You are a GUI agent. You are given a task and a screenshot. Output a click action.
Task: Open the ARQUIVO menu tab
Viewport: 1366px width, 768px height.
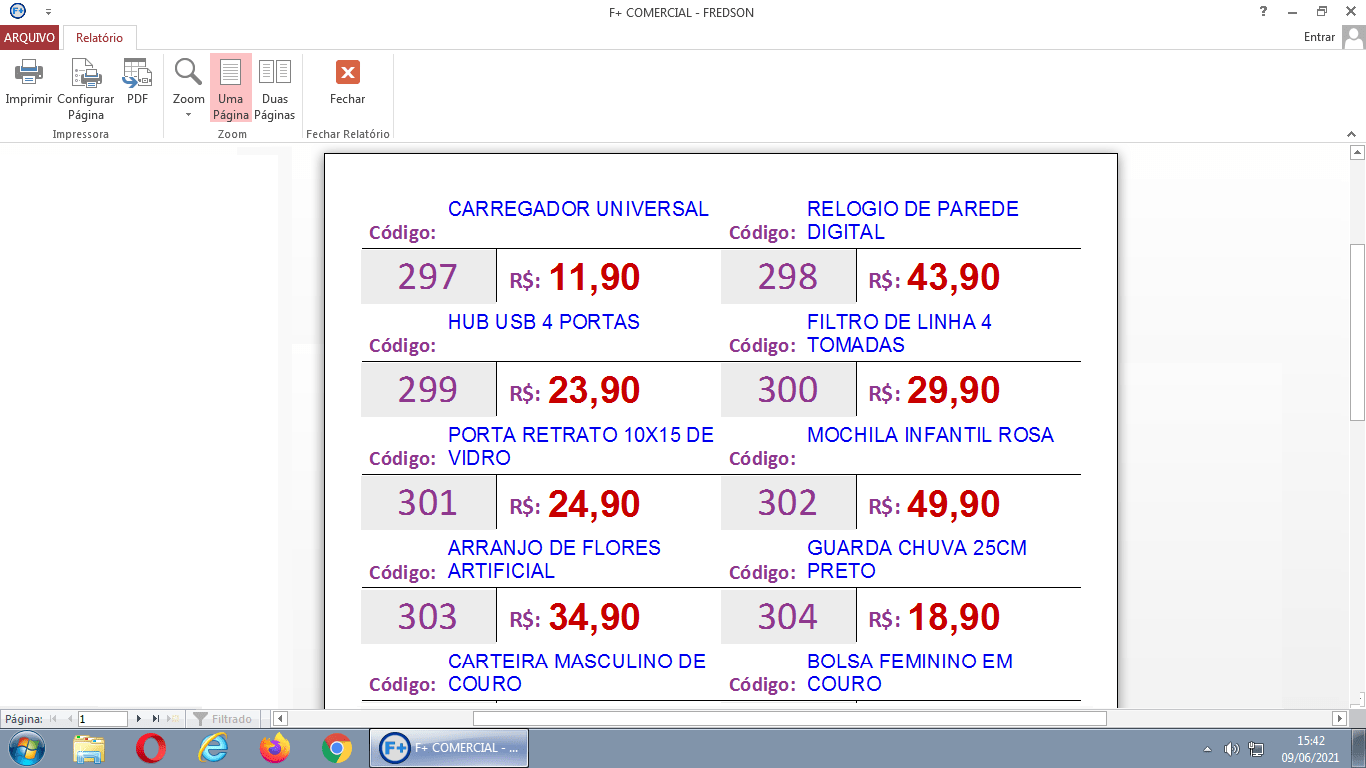[29, 38]
